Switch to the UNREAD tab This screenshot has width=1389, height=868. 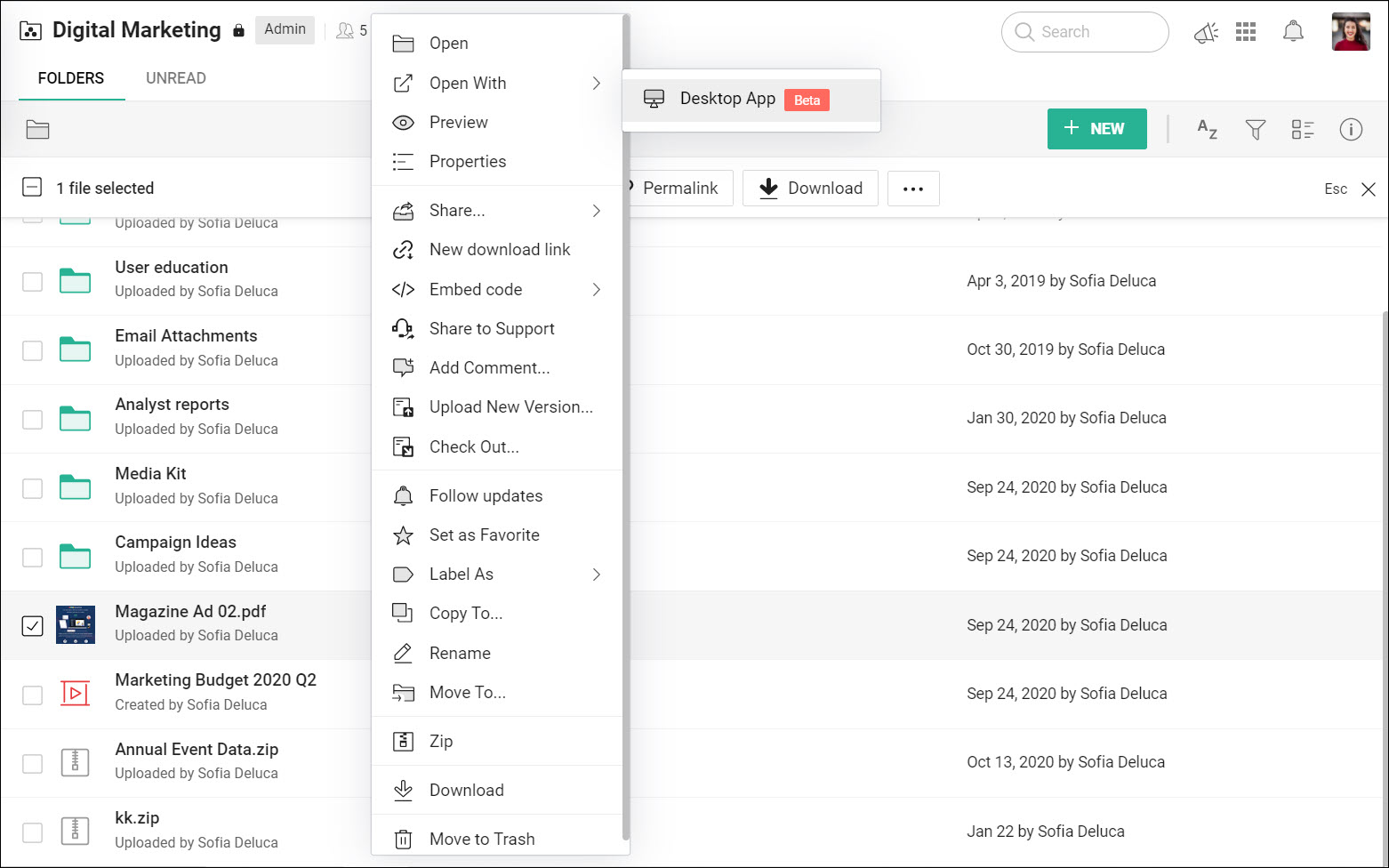[175, 77]
